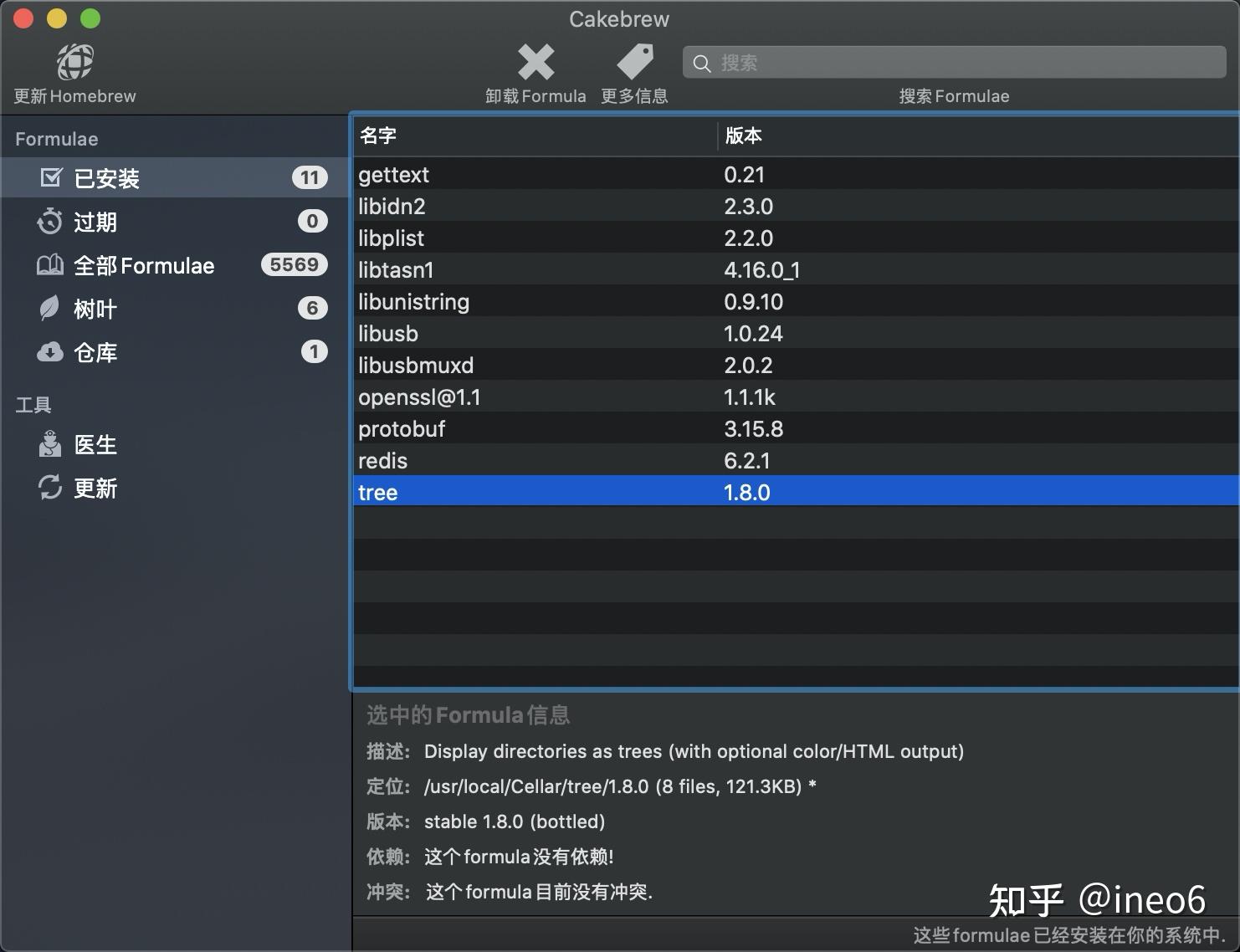This screenshot has width=1240, height=952.
Task: Select the 已安装 checkmark icon in sidebar
Action: (x=50, y=177)
